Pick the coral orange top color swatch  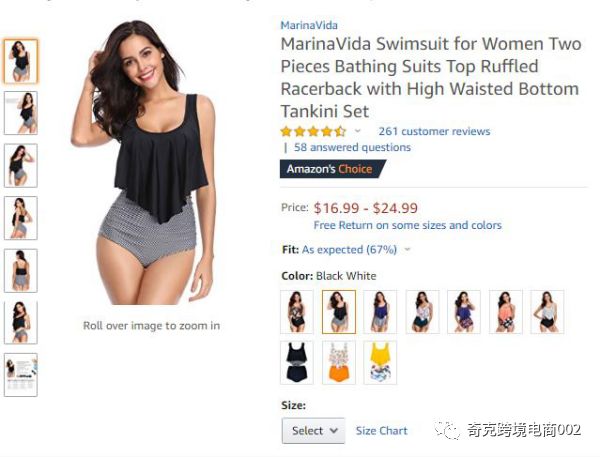(x=505, y=312)
